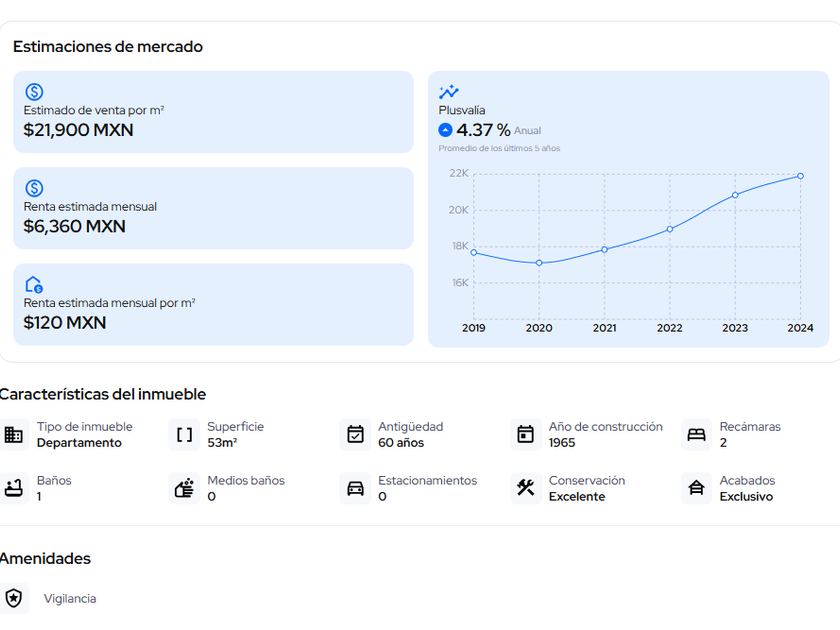The height and width of the screenshot is (630, 840).
Task: Click the building icon for Tipo de inmueble
Action: 13,435
